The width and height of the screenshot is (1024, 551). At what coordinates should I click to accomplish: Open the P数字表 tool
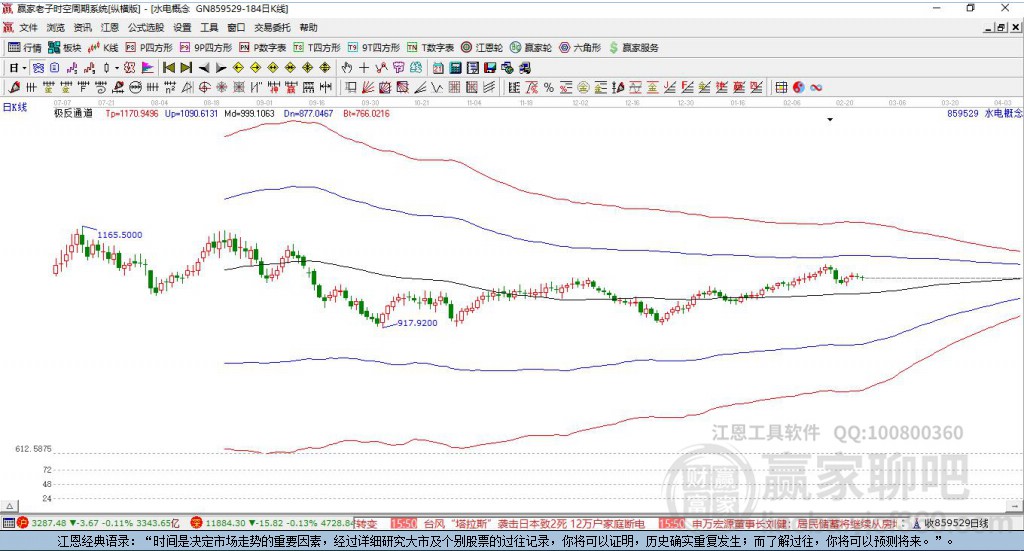coord(263,48)
